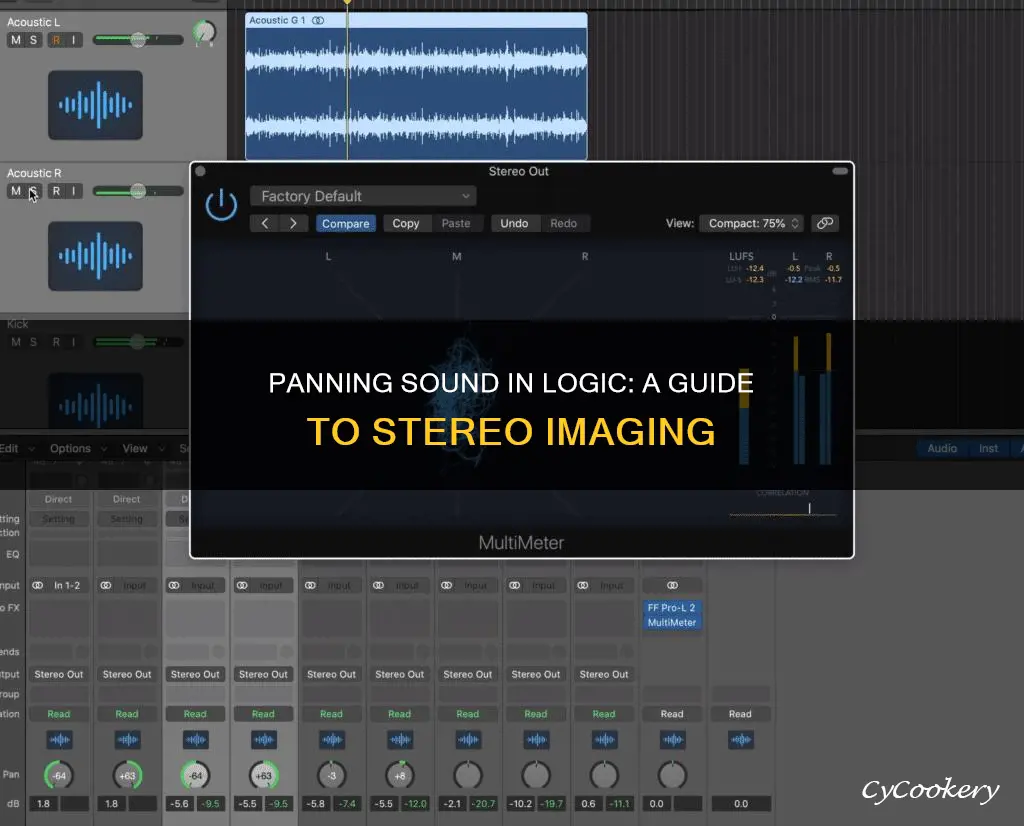Click pan knob above the -2.1 dB value

point(468,776)
